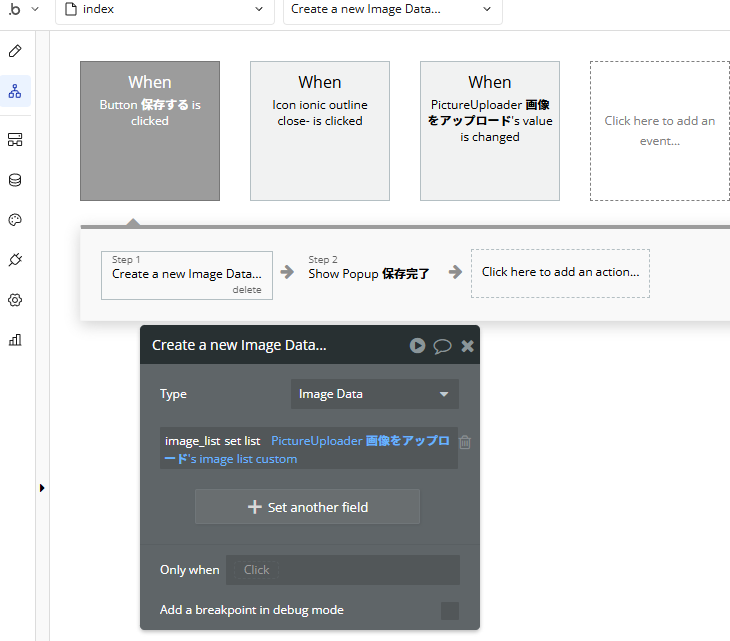
Task: Delete the image_list field with trash icon
Action: tap(465, 442)
